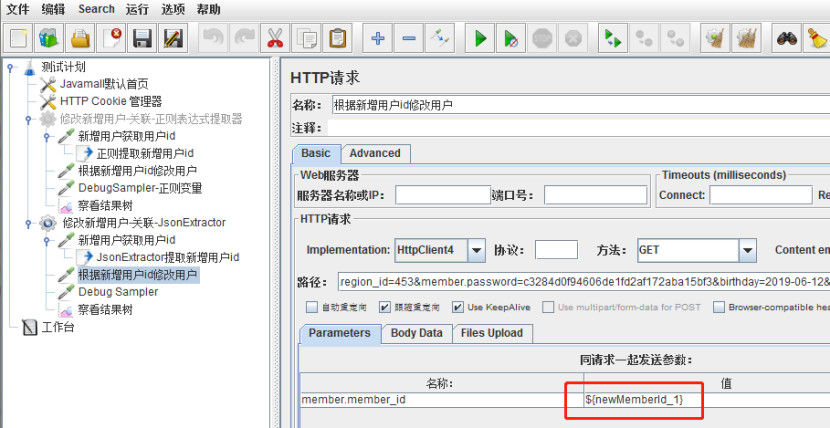Cut selection with scissors icon

coord(275,38)
